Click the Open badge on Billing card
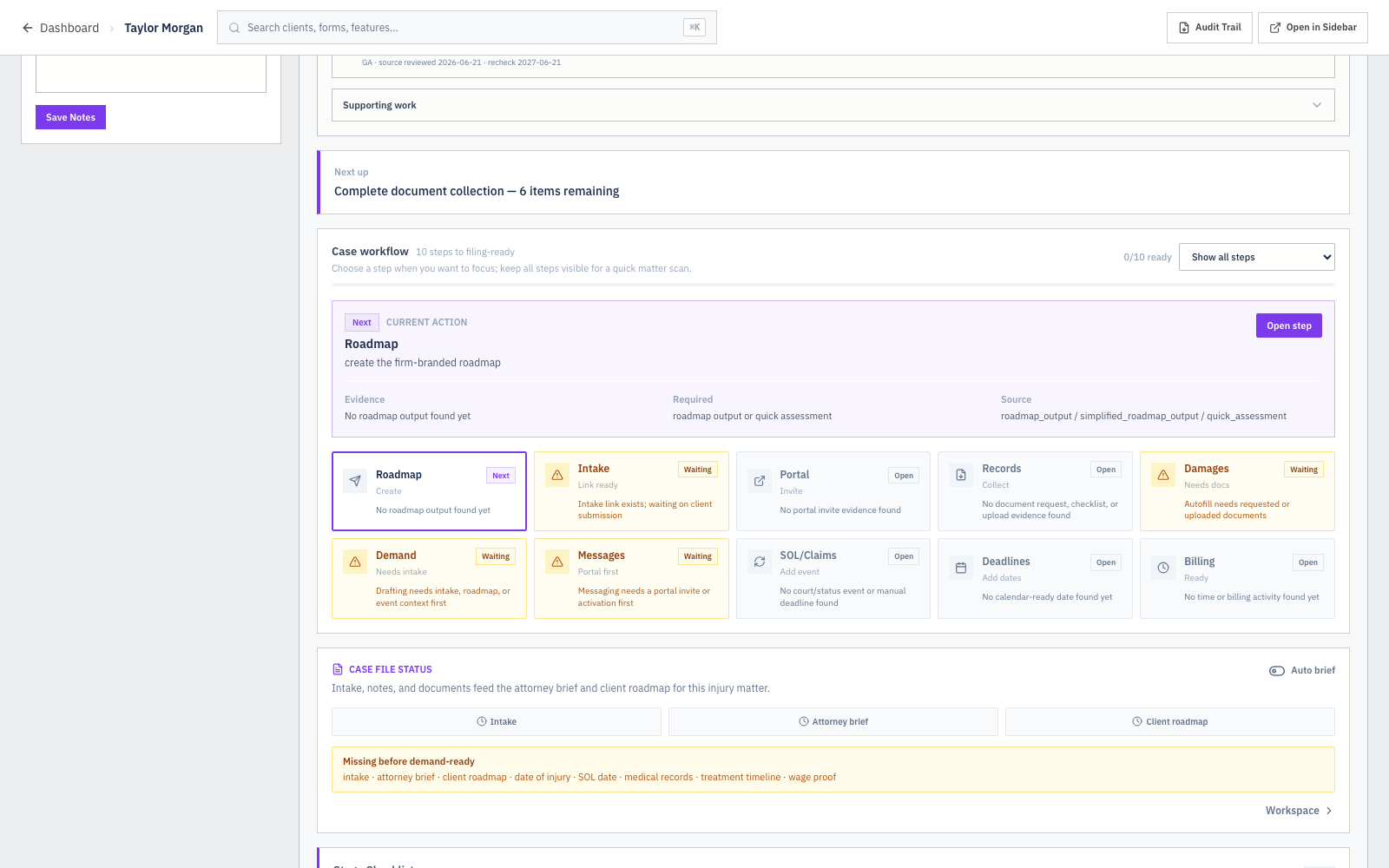Viewport: 1389px width, 868px height. tap(1308, 562)
